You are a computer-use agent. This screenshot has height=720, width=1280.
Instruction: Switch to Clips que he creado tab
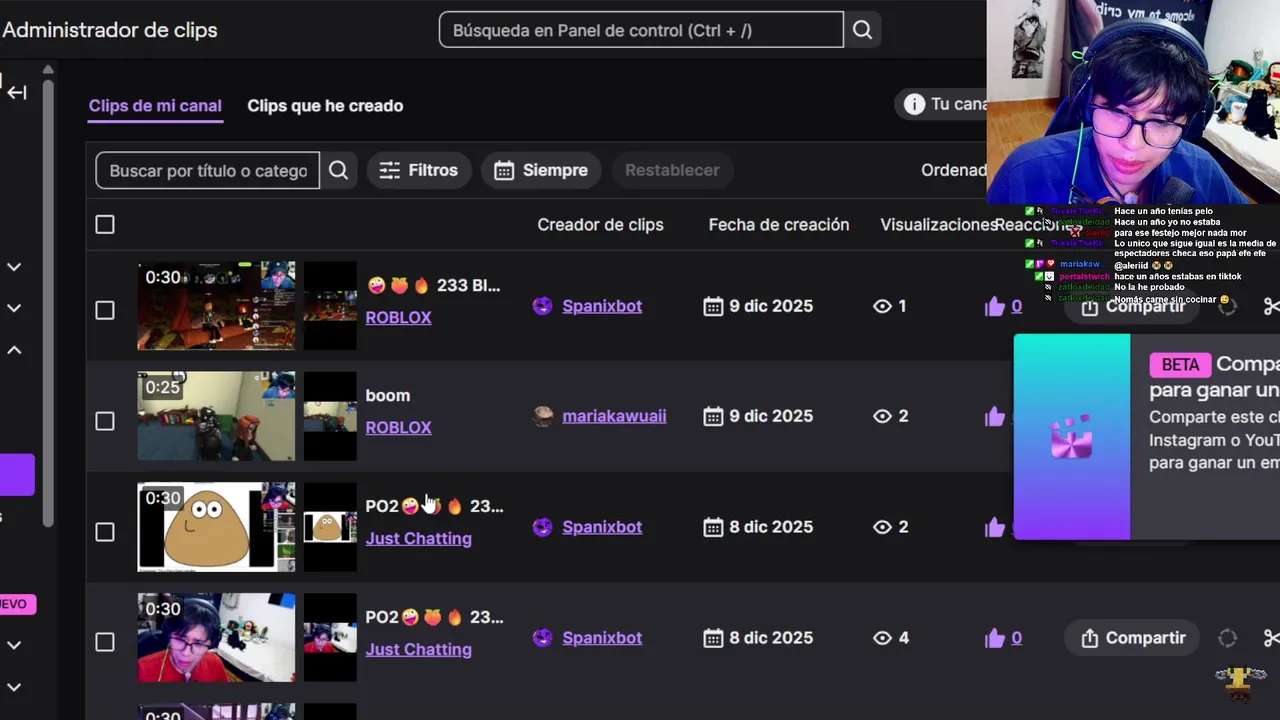point(325,106)
